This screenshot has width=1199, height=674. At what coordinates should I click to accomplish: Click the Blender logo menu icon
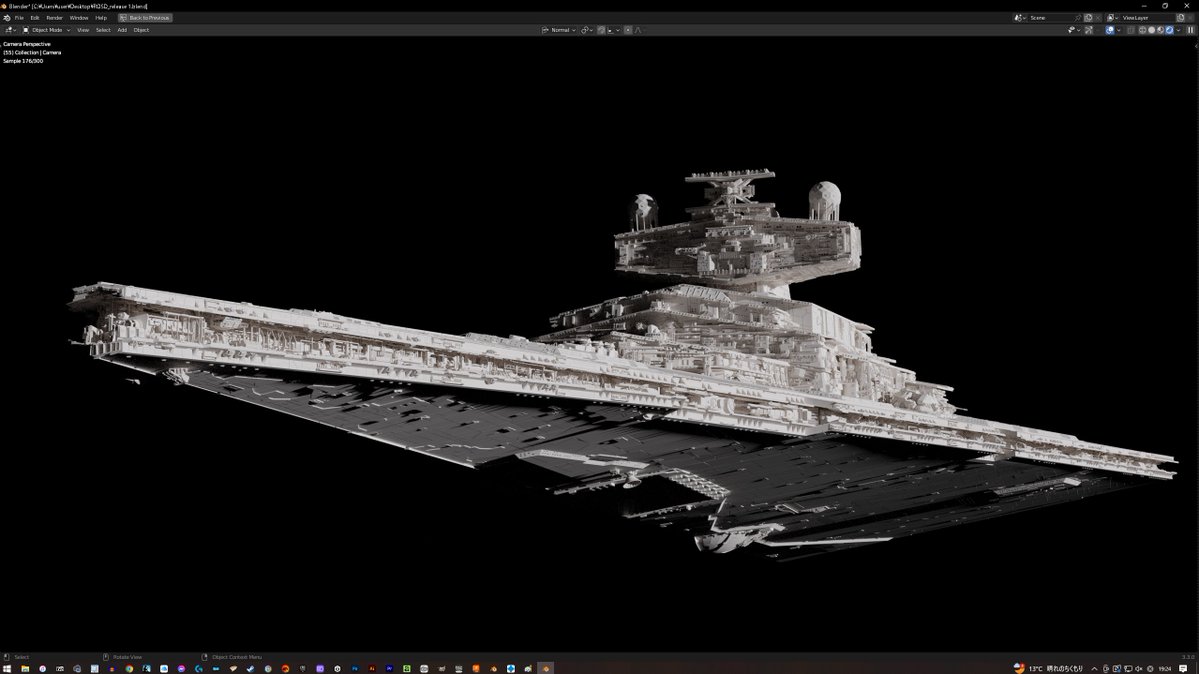point(7,18)
